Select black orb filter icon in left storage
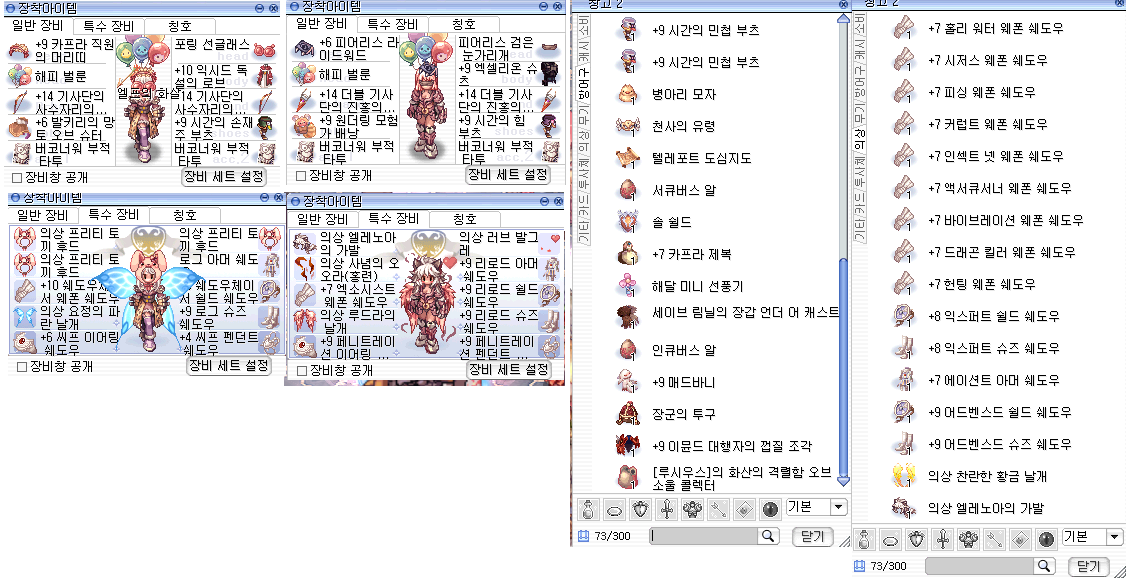 770,509
